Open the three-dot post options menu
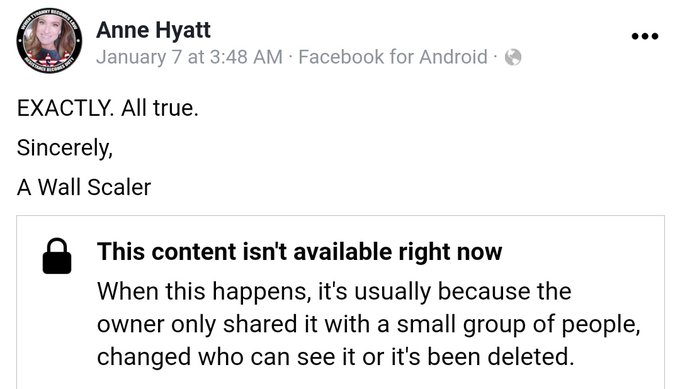This screenshot has height=389, width=680. point(645,36)
